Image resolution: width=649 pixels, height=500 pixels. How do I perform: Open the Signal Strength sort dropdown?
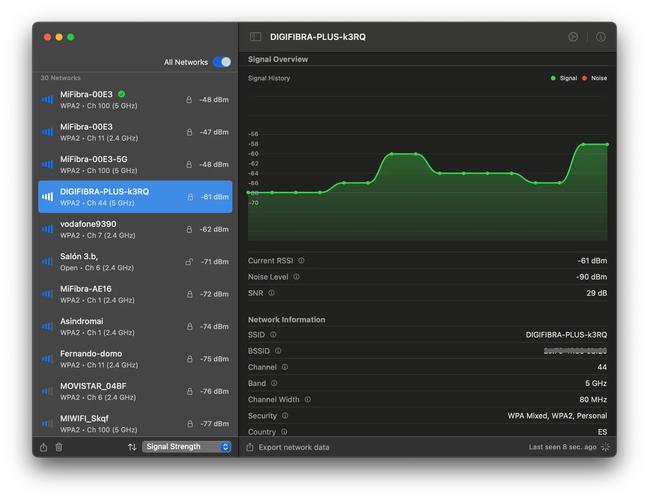click(x=186, y=447)
